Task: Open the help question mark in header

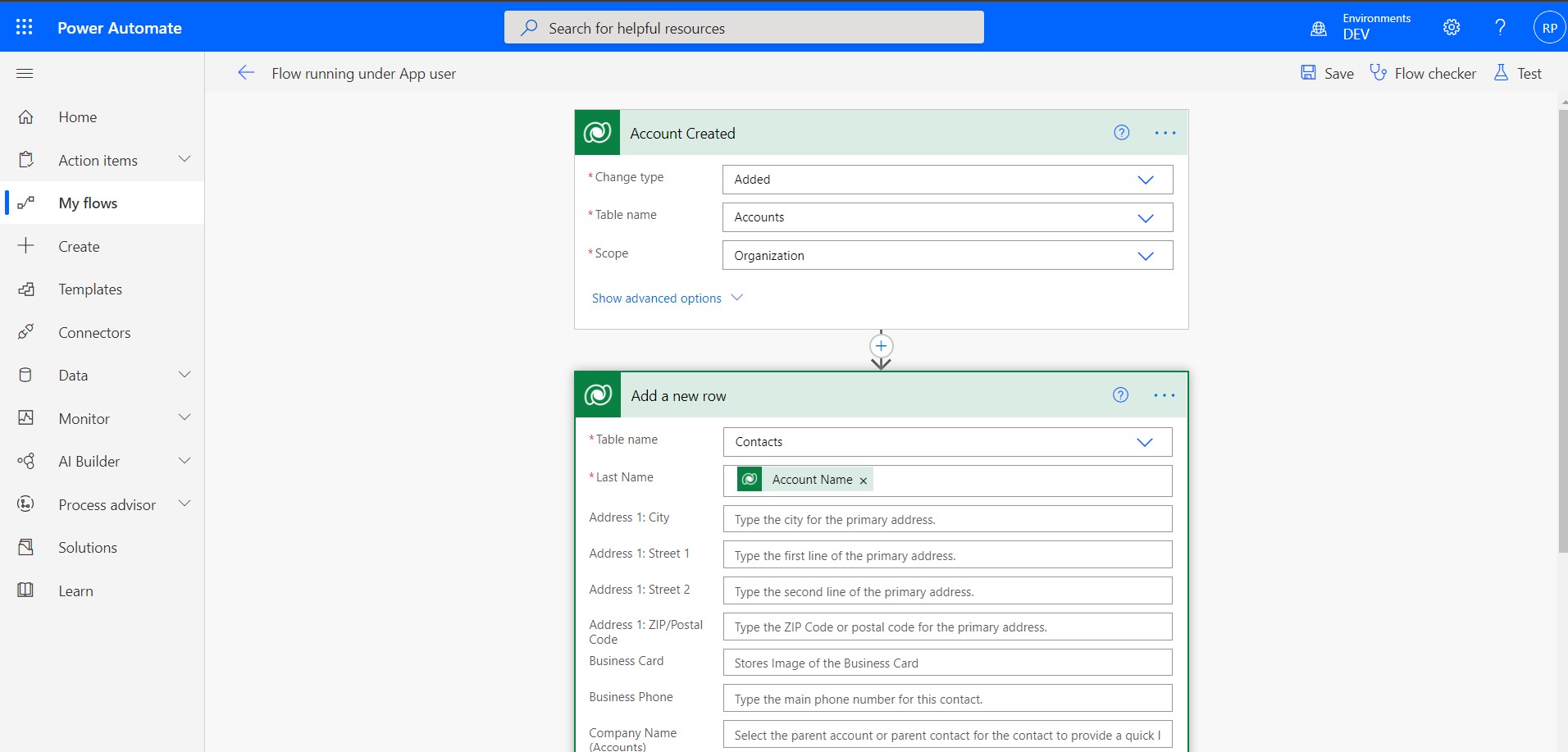Action: coord(1500,27)
